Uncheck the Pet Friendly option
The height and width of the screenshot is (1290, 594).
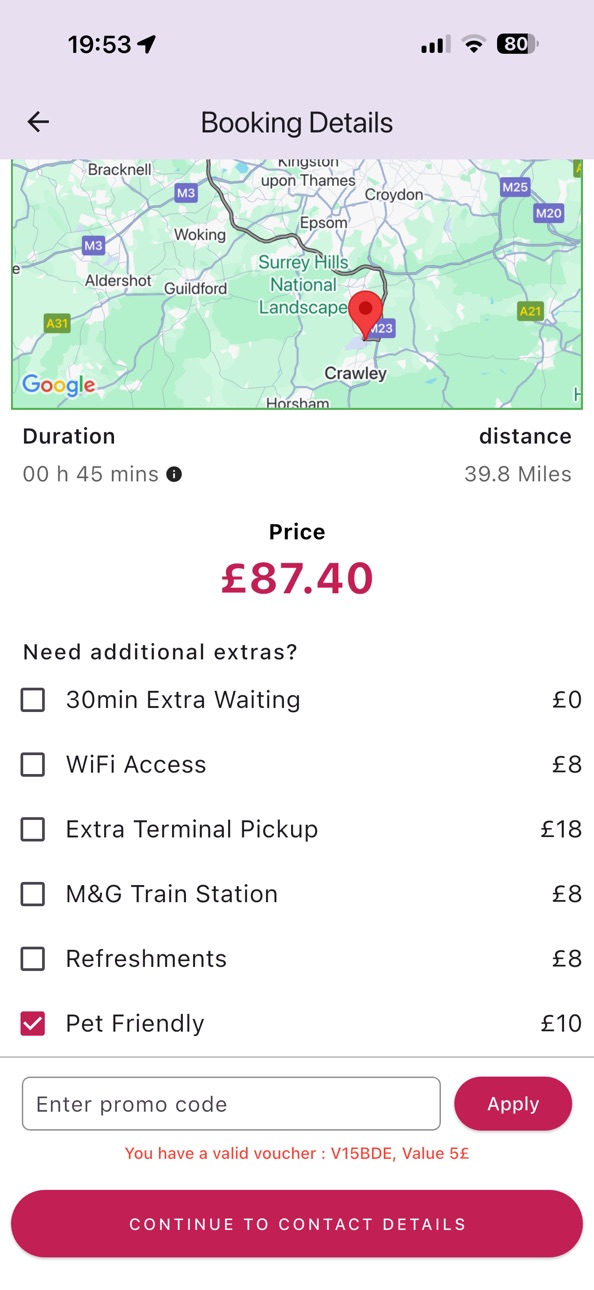click(x=33, y=1023)
